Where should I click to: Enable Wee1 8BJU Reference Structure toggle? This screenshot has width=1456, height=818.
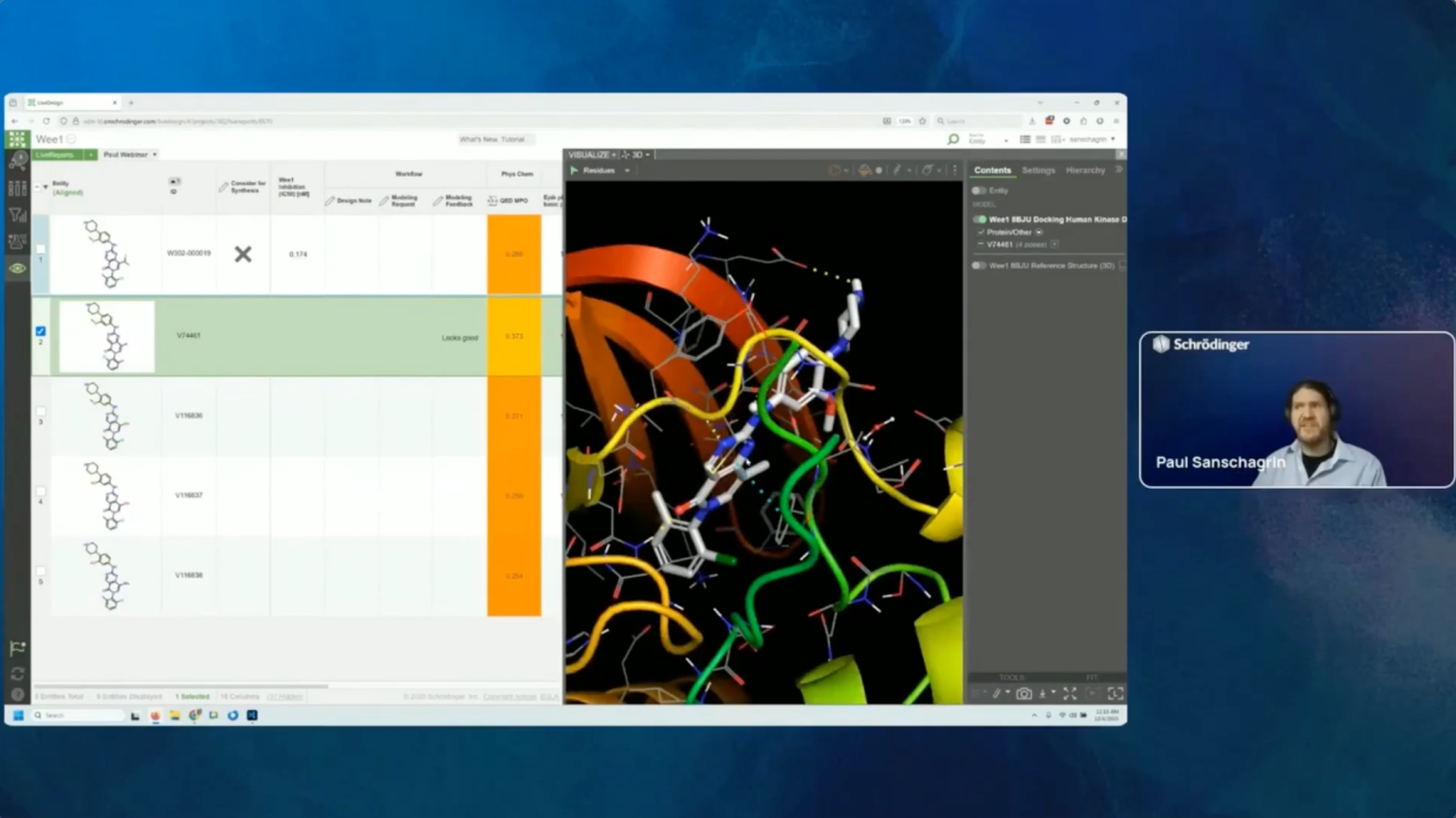pyautogui.click(x=979, y=266)
